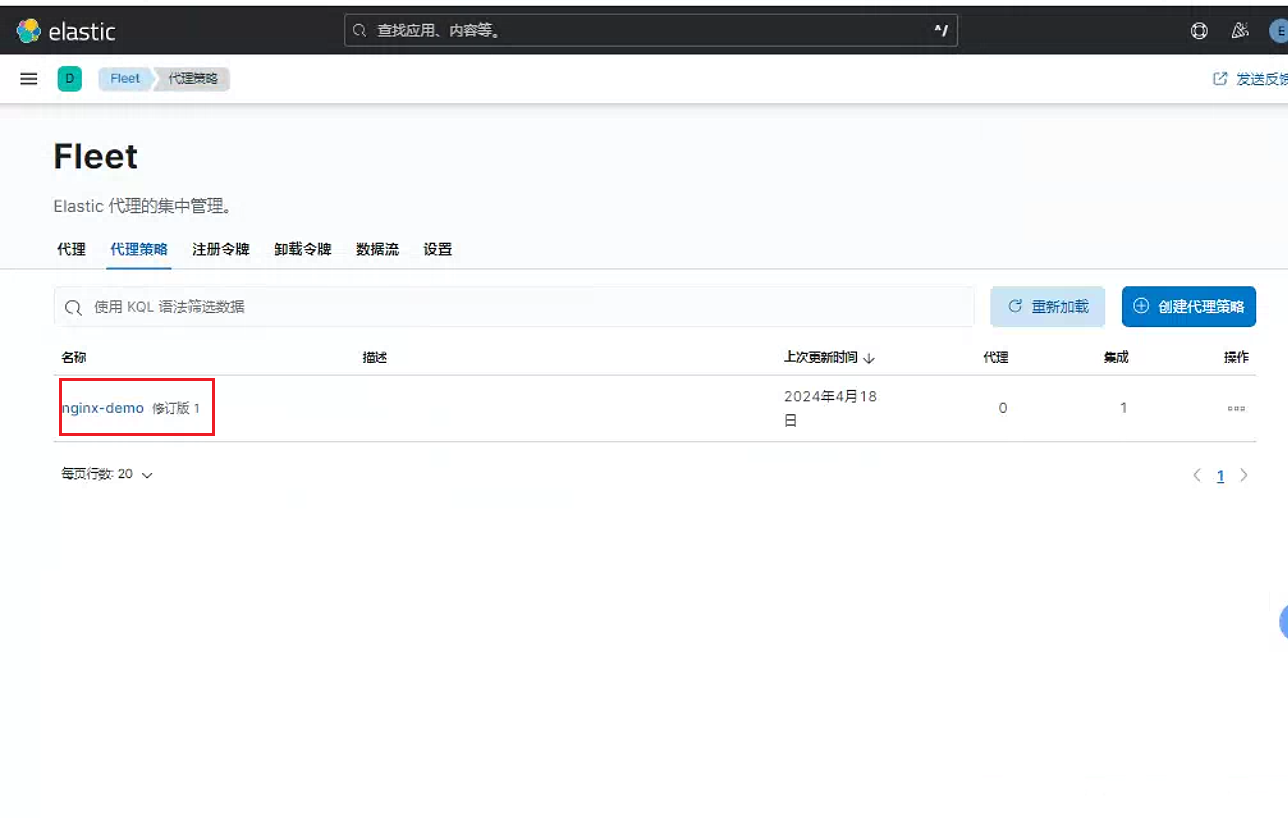1288x818 pixels.
Task: Open actions menu for nginx-demo row
Action: [x=1236, y=408]
